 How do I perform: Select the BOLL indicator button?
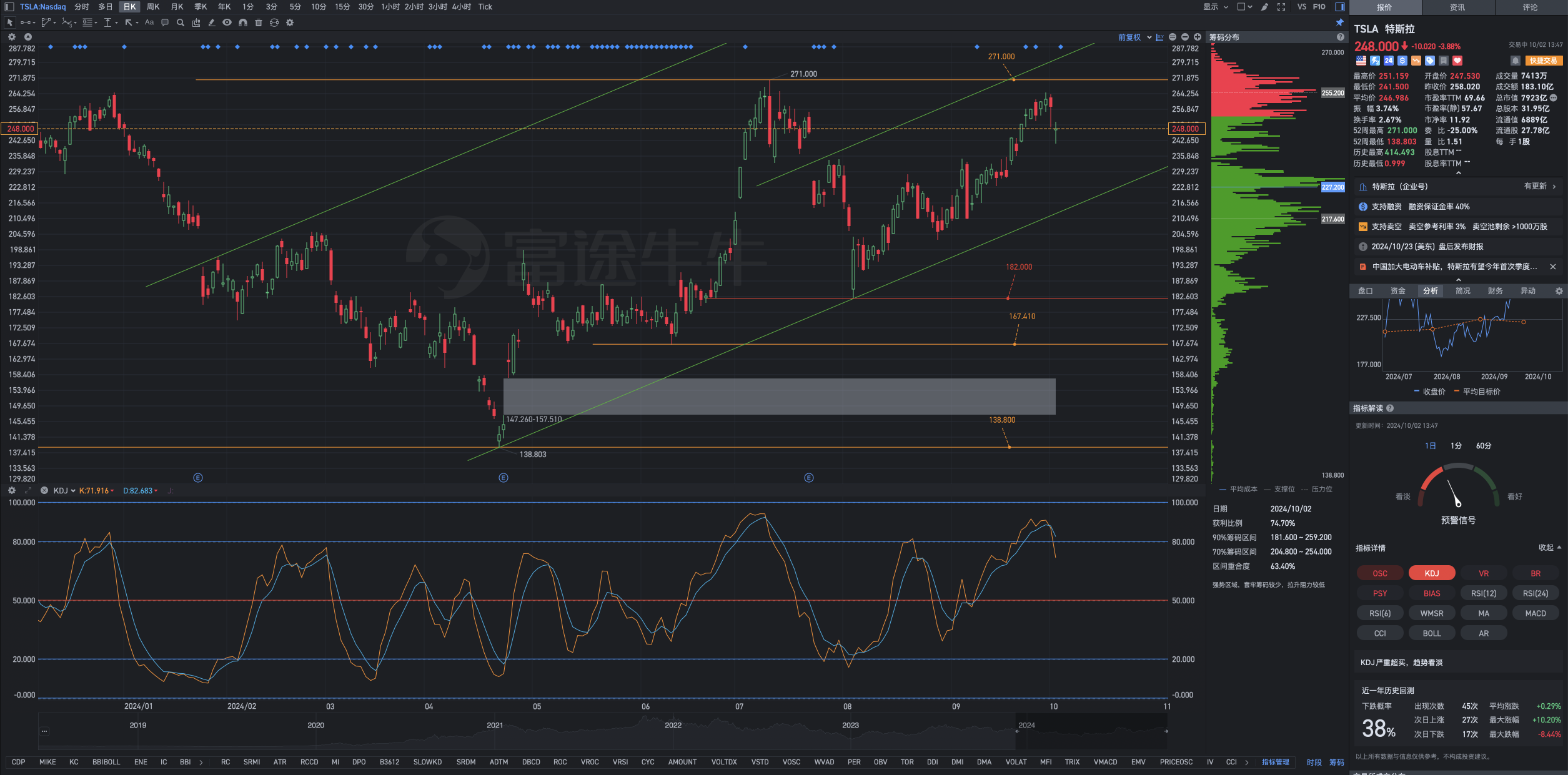[x=1432, y=633]
